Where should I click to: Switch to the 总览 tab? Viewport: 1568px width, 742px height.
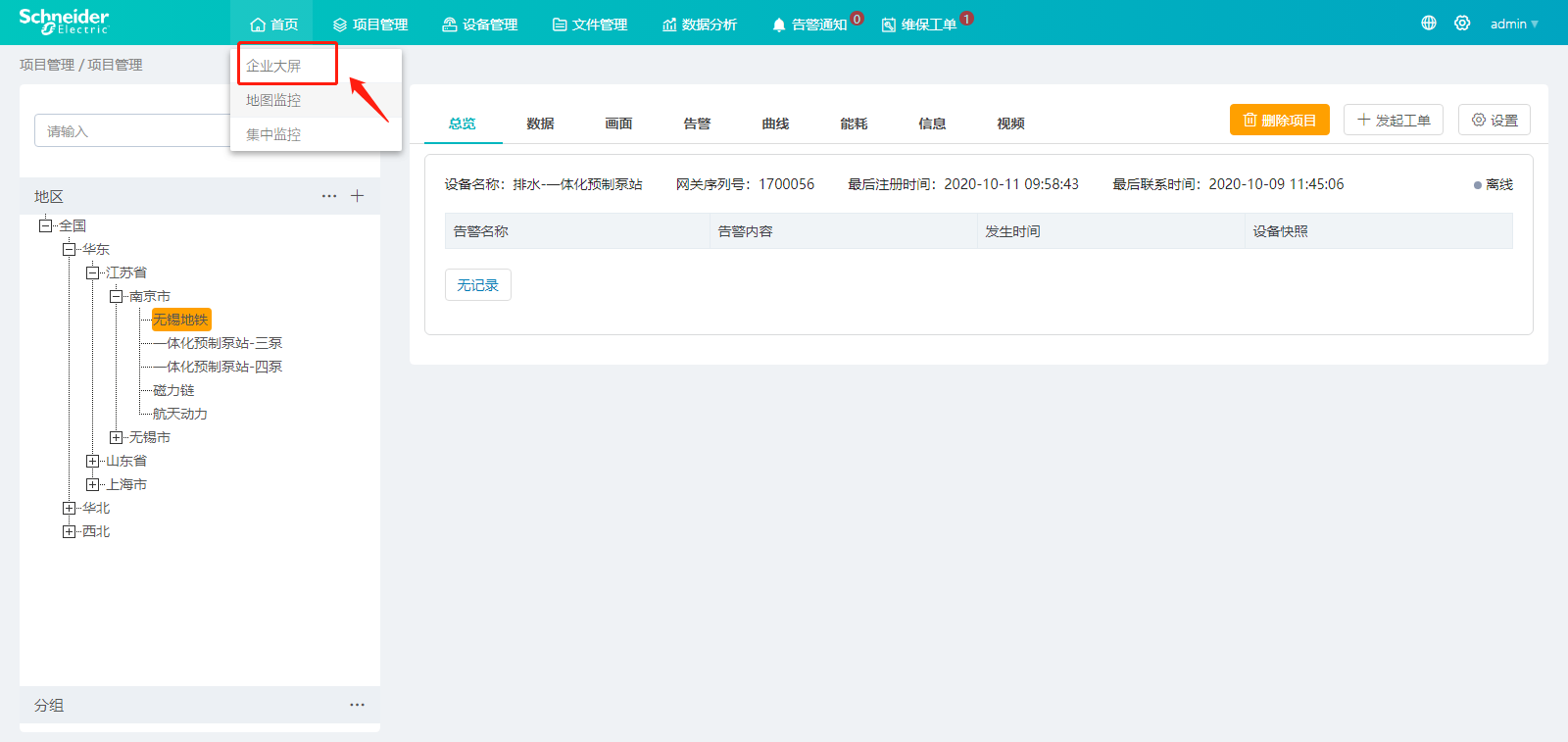click(463, 124)
